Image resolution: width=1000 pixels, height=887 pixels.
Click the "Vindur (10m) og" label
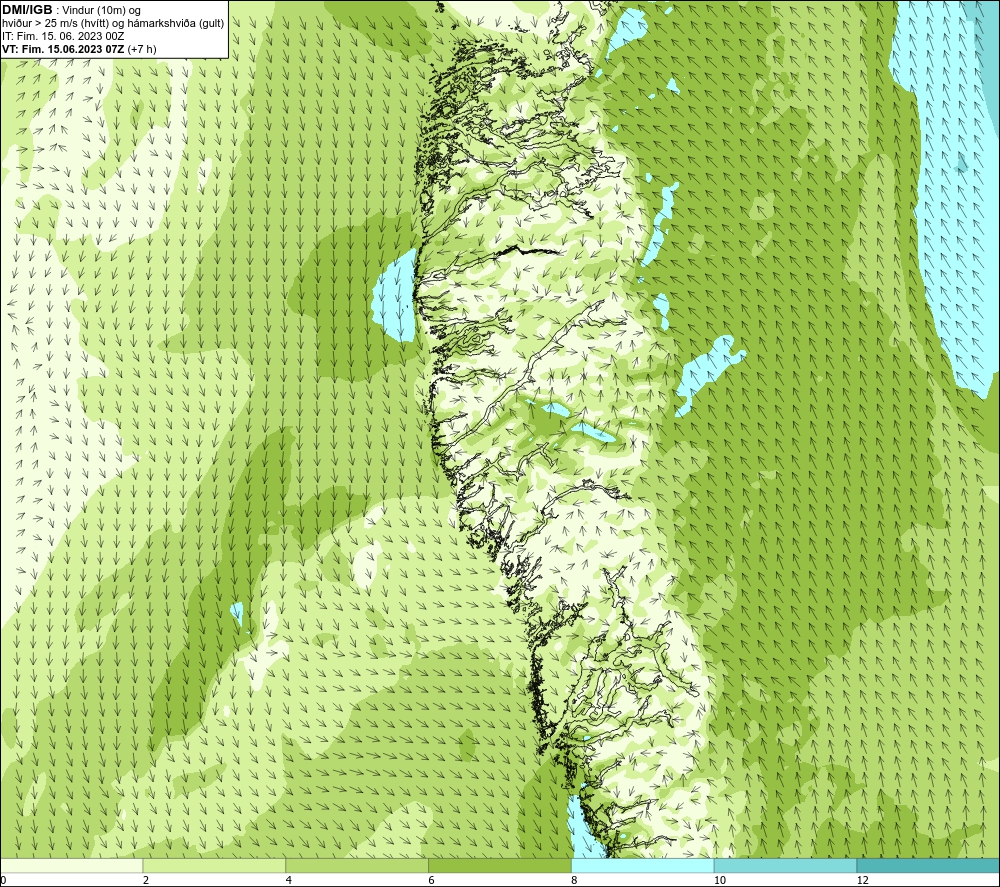click(x=101, y=10)
